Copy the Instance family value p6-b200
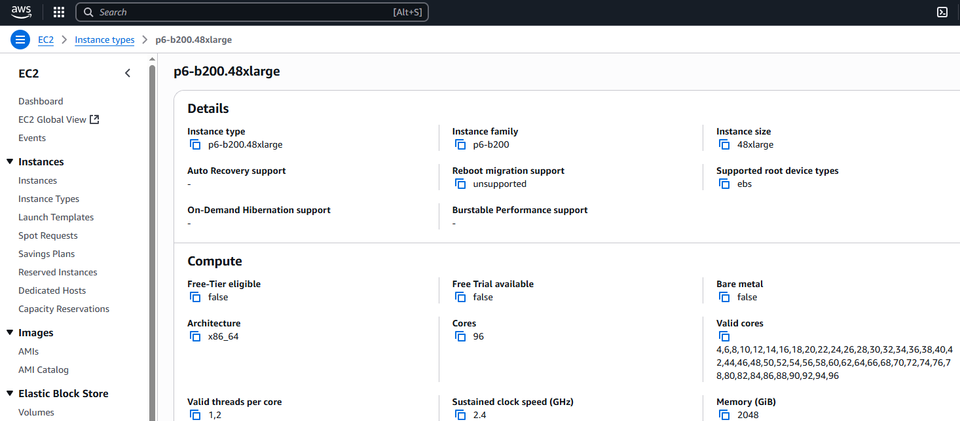Viewport: 960px width, 421px height. (x=460, y=145)
